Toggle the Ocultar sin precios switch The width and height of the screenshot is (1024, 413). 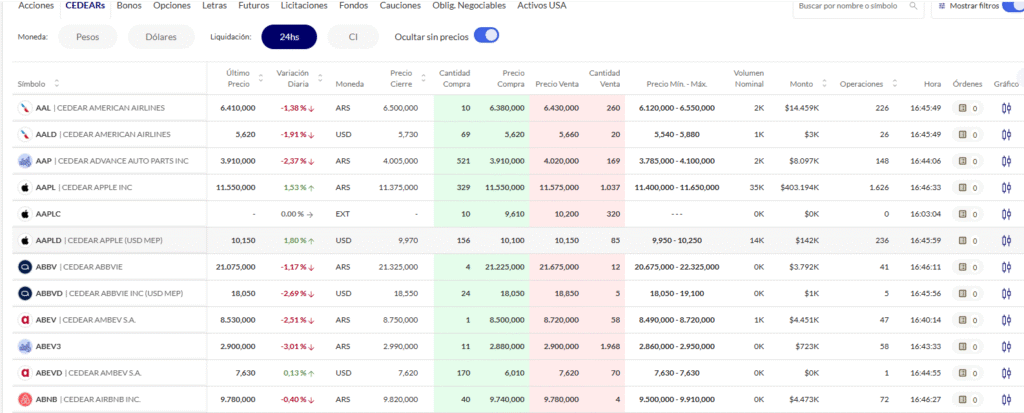click(x=486, y=36)
